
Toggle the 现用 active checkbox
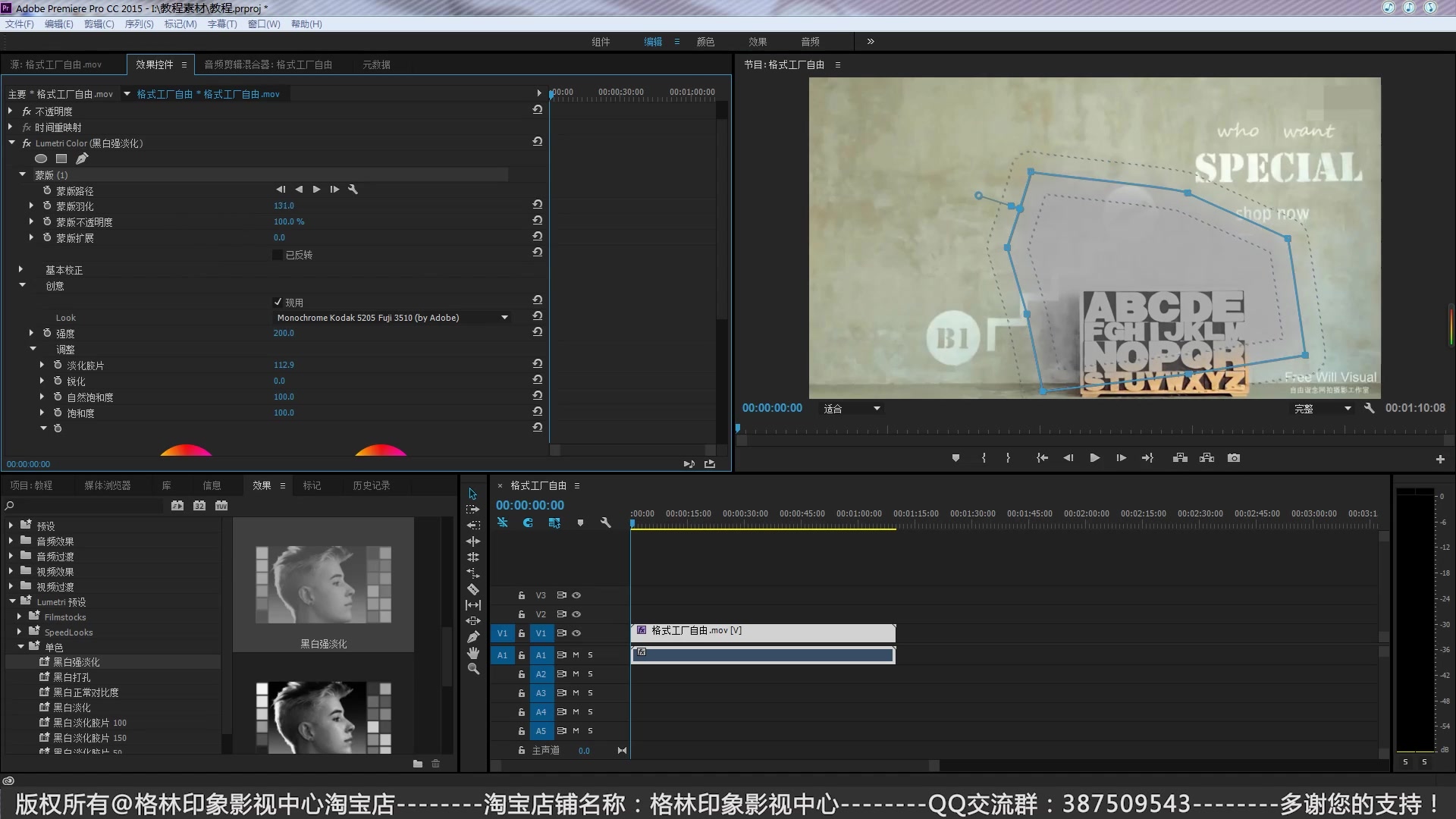pyautogui.click(x=278, y=302)
